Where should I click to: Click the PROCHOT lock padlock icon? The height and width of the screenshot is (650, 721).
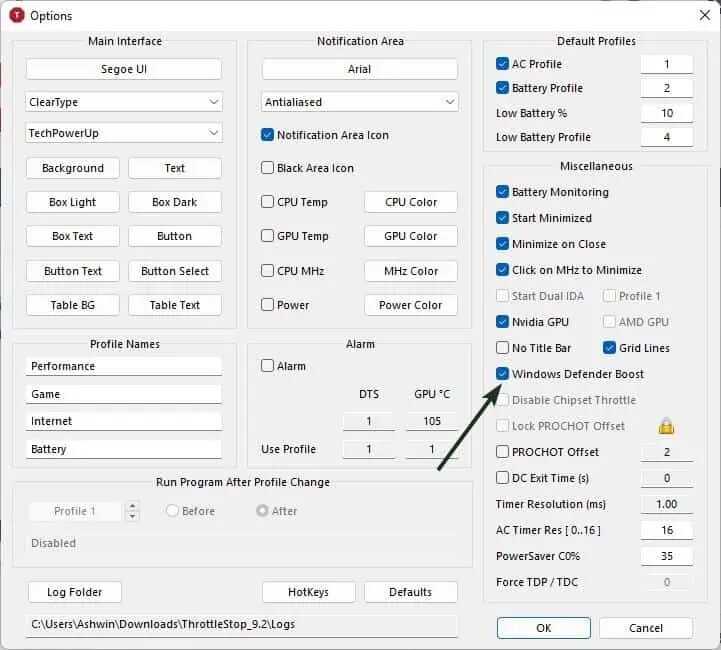tap(666, 426)
